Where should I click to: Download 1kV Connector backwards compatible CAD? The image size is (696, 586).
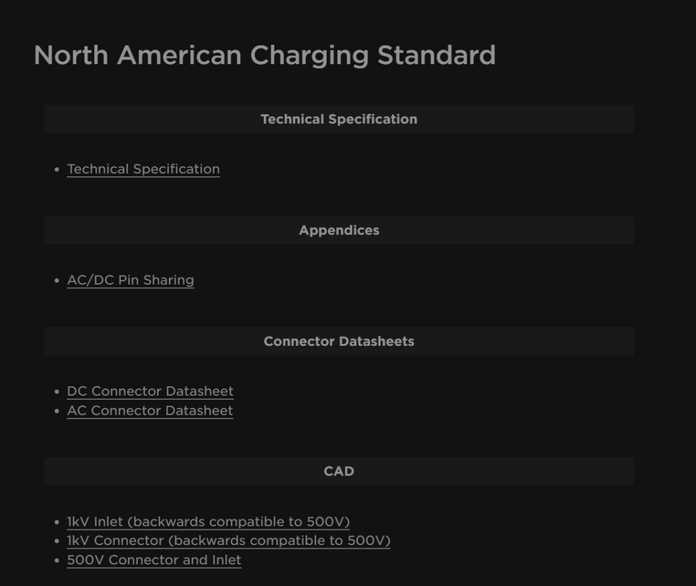coord(229,541)
